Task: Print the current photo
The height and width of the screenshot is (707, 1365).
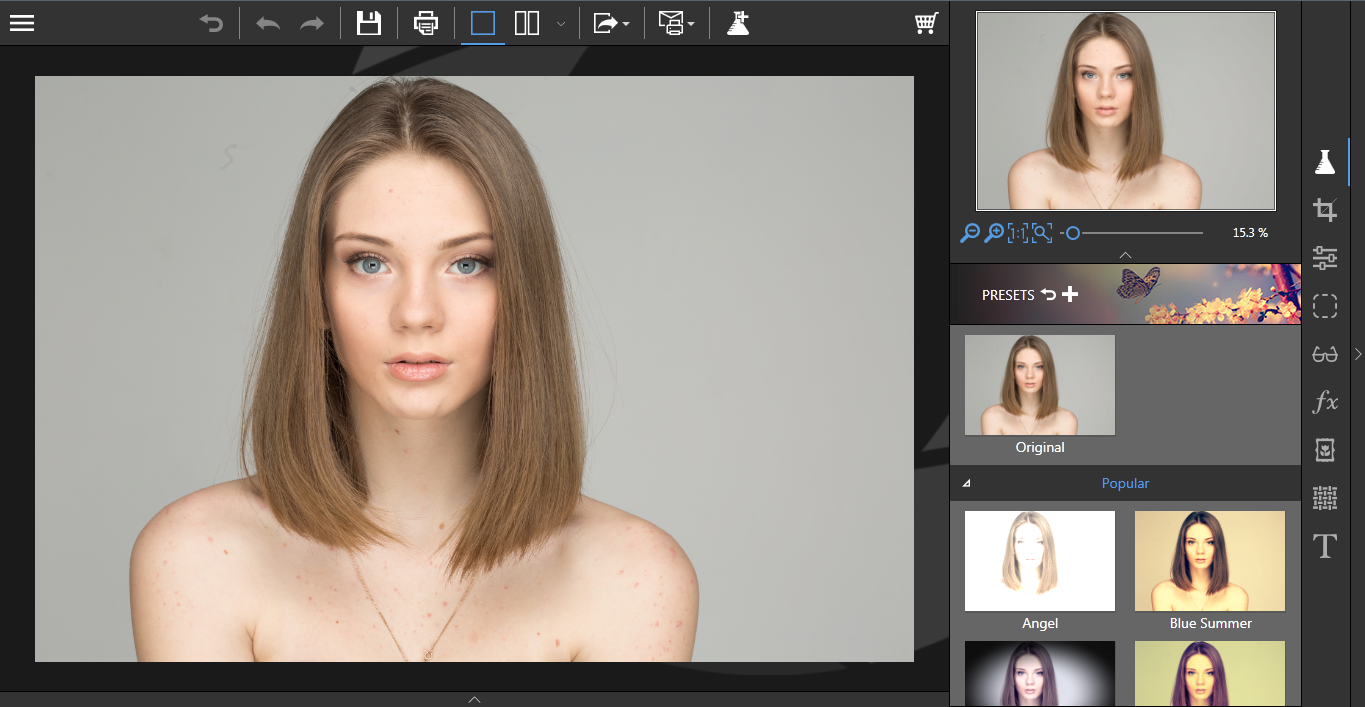Action: [x=426, y=22]
